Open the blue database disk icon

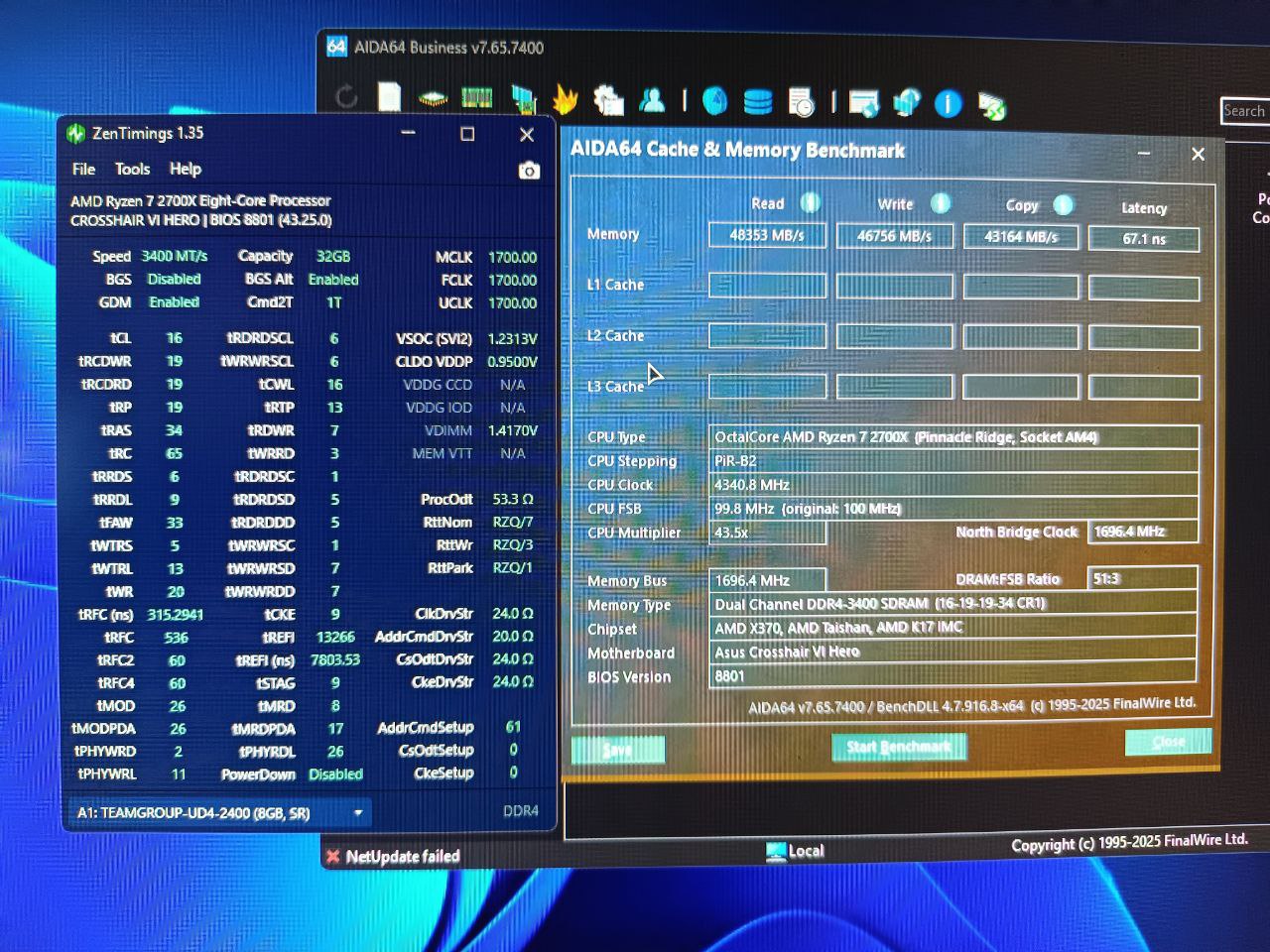coord(757,101)
